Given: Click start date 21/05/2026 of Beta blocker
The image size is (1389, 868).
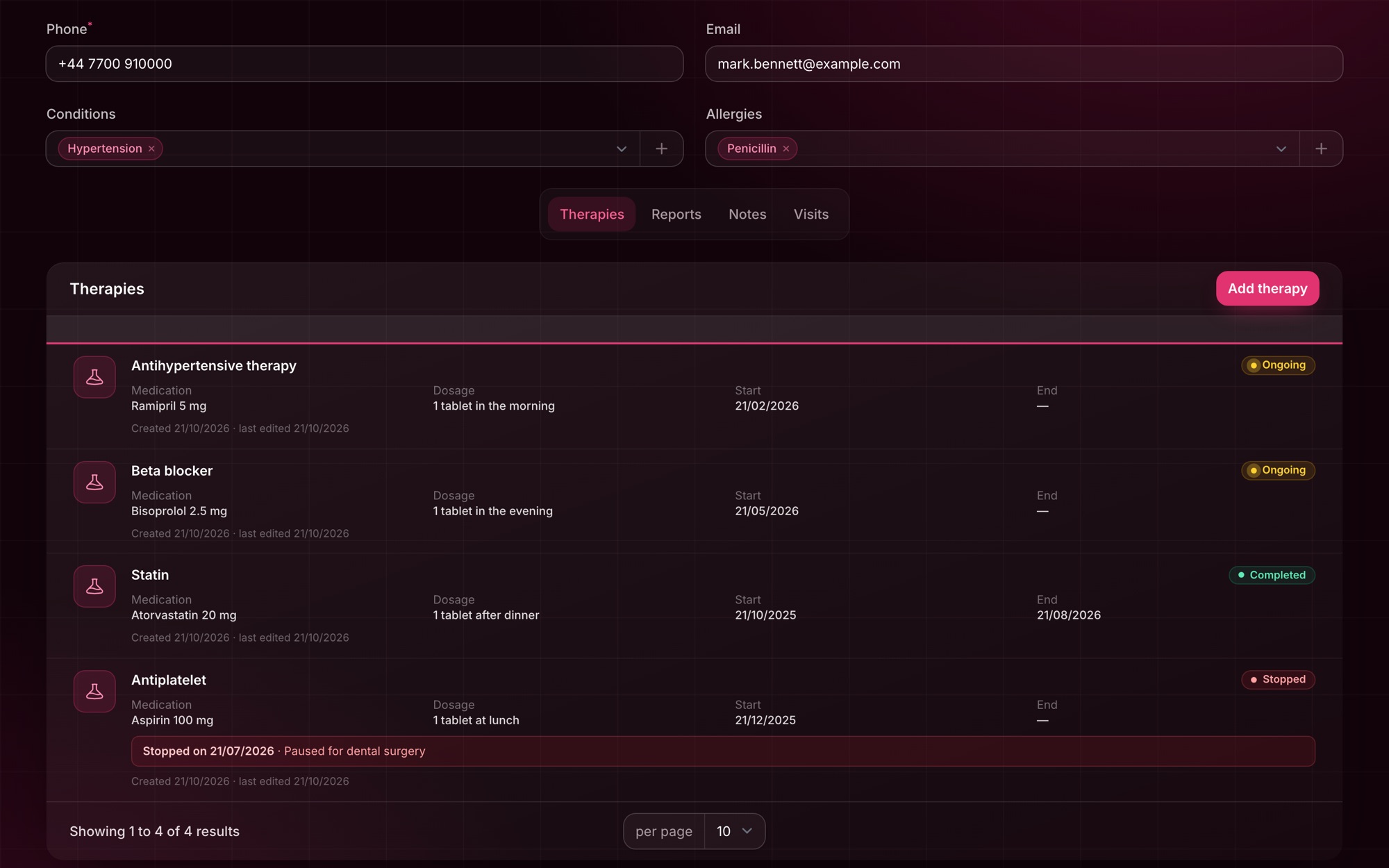Looking at the screenshot, I should (767, 510).
